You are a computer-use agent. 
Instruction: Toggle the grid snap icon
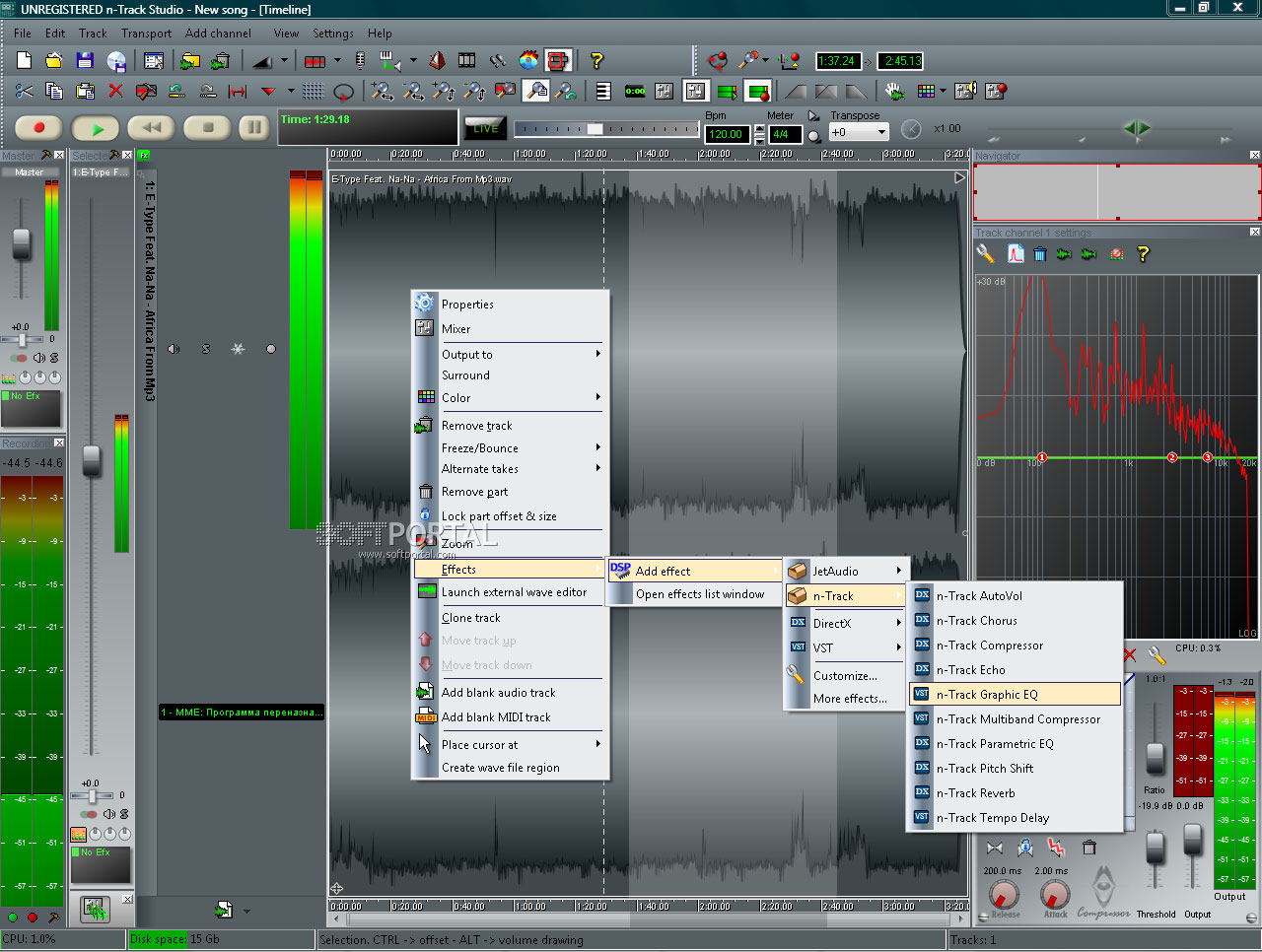coord(313,92)
